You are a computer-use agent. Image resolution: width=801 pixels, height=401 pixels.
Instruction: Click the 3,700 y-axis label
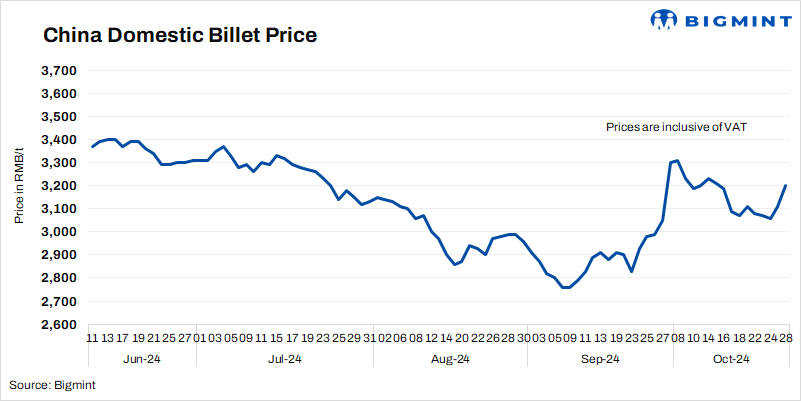[x=59, y=71]
